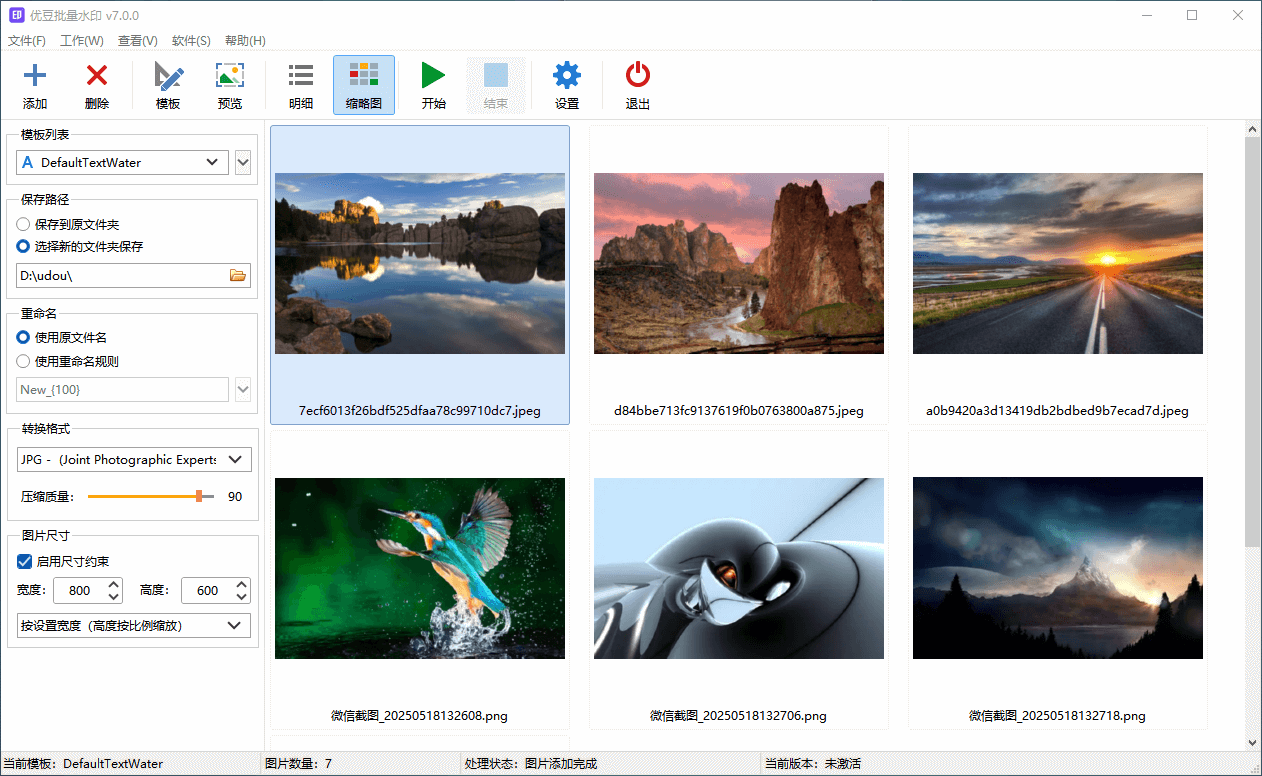Toggle enable size constraint (启用尺寸约束) checkbox
Image resolution: width=1262 pixels, height=776 pixels.
click(x=24, y=562)
